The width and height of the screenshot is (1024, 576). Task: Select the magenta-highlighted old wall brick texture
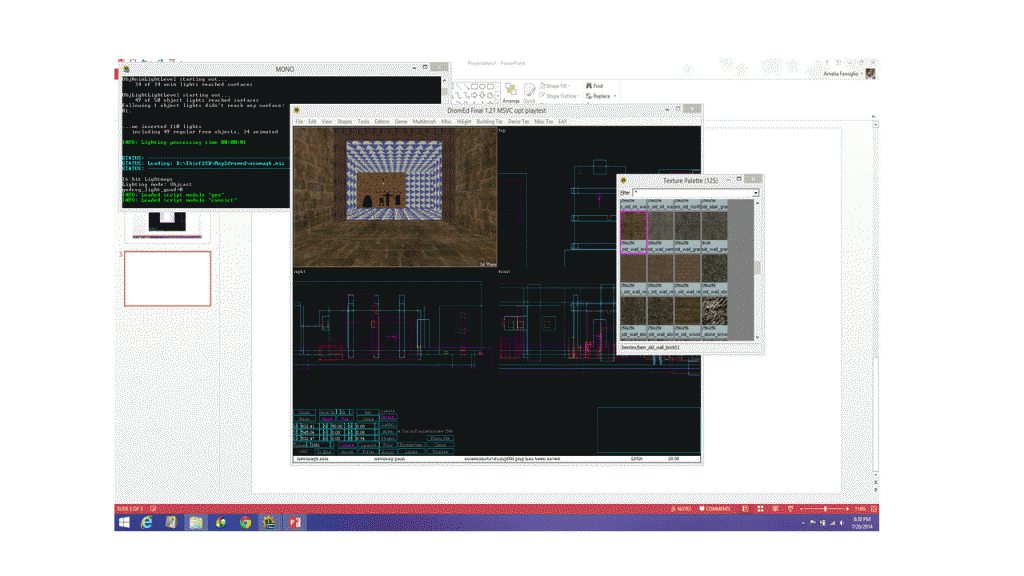[633, 226]
